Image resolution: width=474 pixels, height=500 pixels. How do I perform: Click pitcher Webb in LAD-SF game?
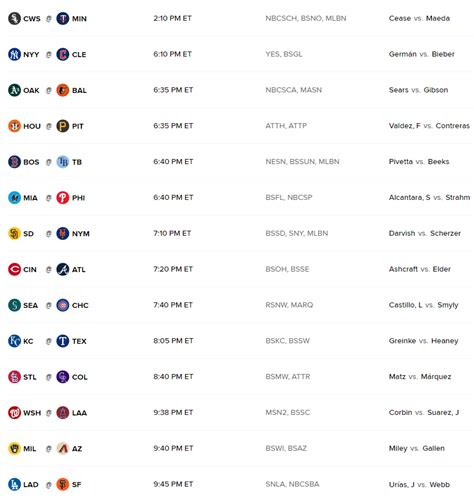pos(440,484)
